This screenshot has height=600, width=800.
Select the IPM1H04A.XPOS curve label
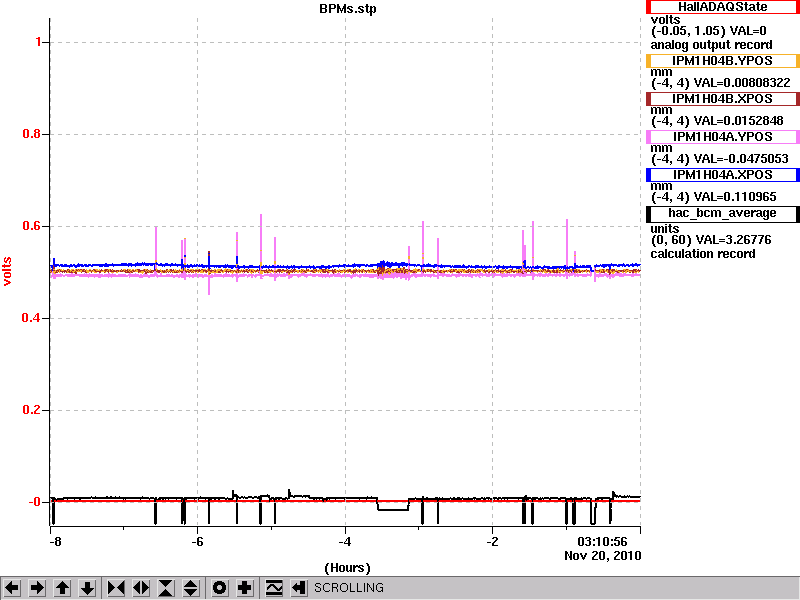pos(722,174)
